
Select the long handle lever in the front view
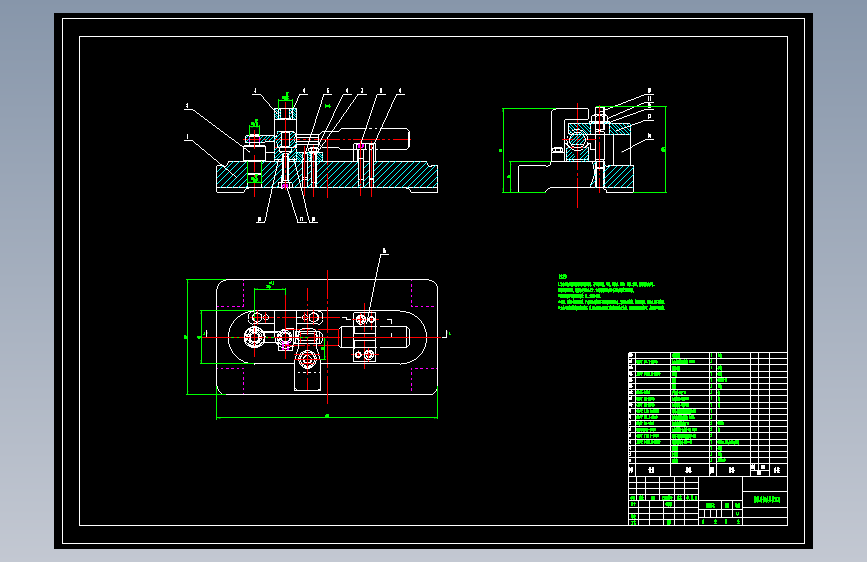coord(368,139)
